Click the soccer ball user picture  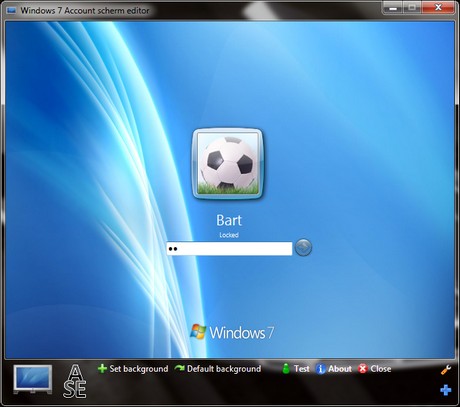[x=228, y=163]
